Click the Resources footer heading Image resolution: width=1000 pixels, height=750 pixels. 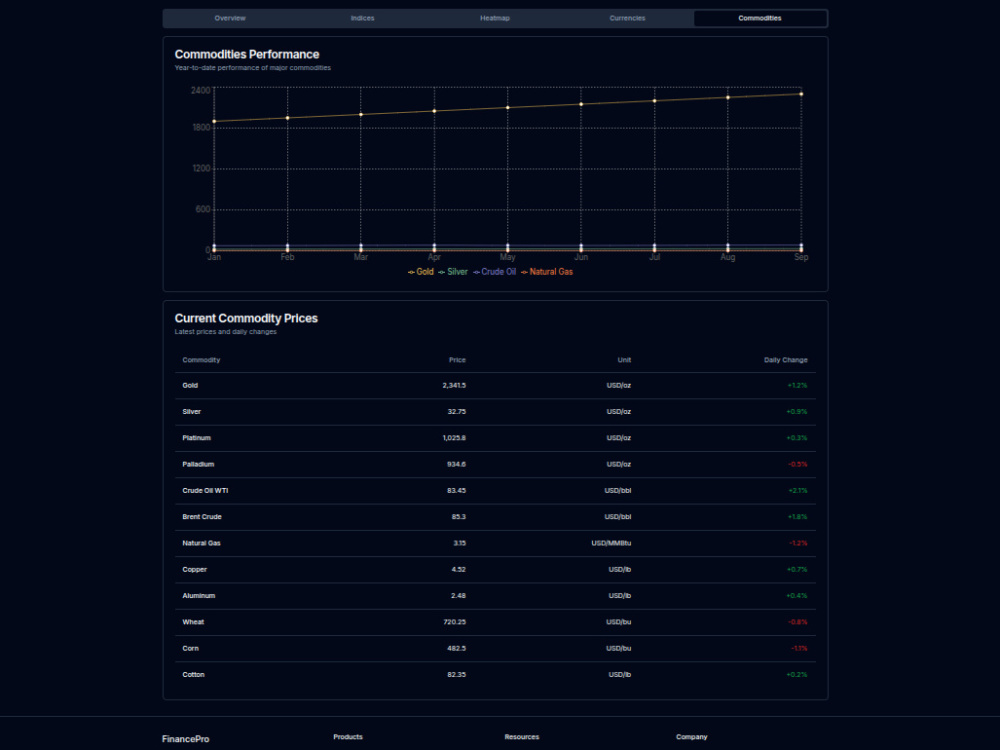coord(522,737)
